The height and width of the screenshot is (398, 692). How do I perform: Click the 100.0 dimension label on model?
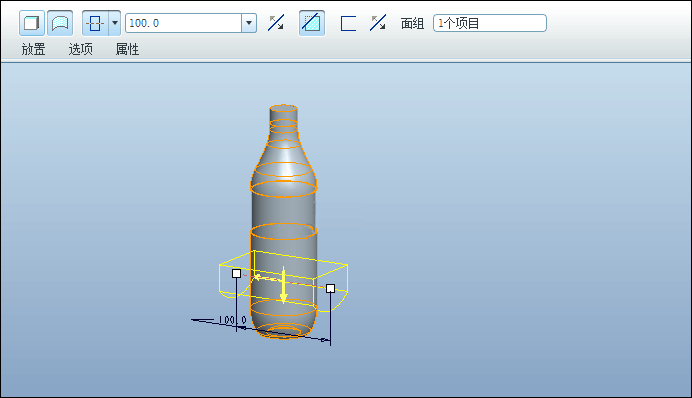(x=233, y=320)
